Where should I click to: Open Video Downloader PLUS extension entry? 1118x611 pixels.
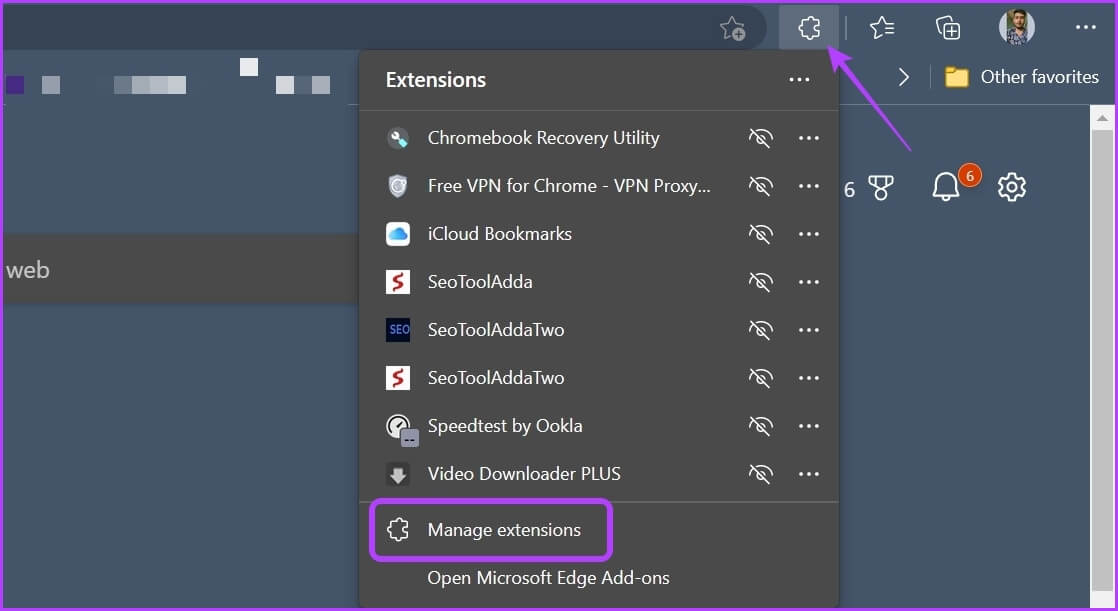[x=524, y=474]
